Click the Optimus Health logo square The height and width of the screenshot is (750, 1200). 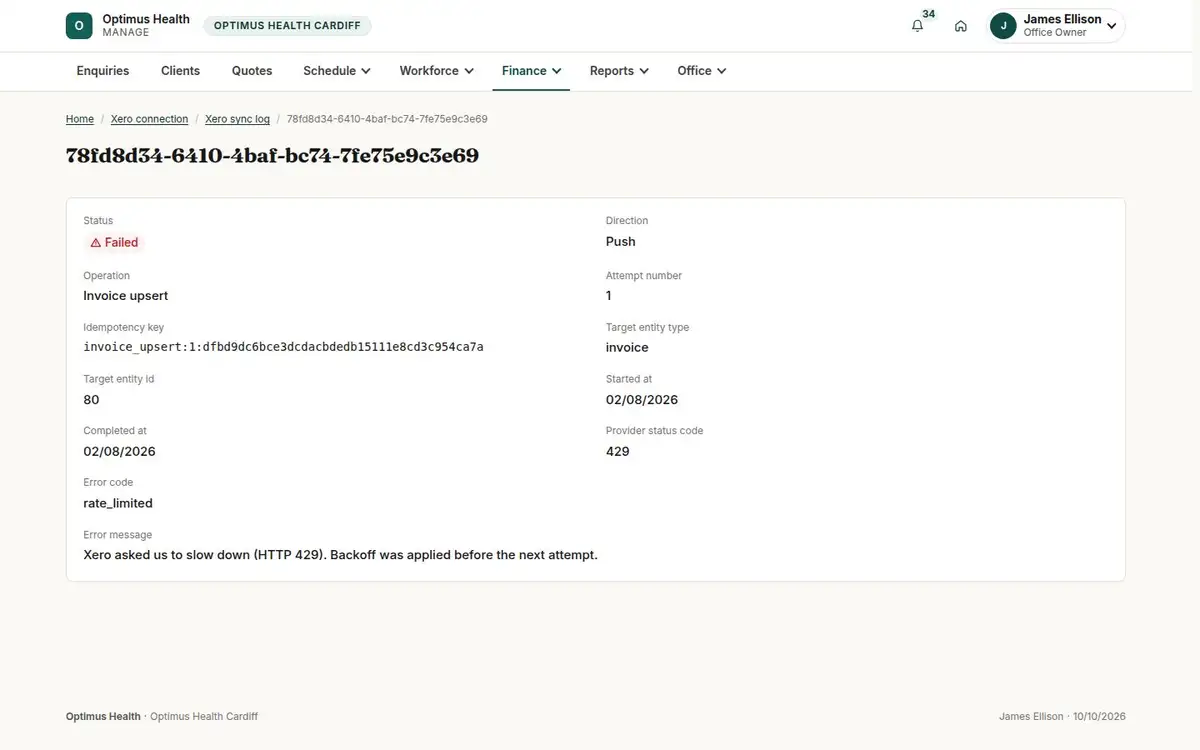pos(79,26)
